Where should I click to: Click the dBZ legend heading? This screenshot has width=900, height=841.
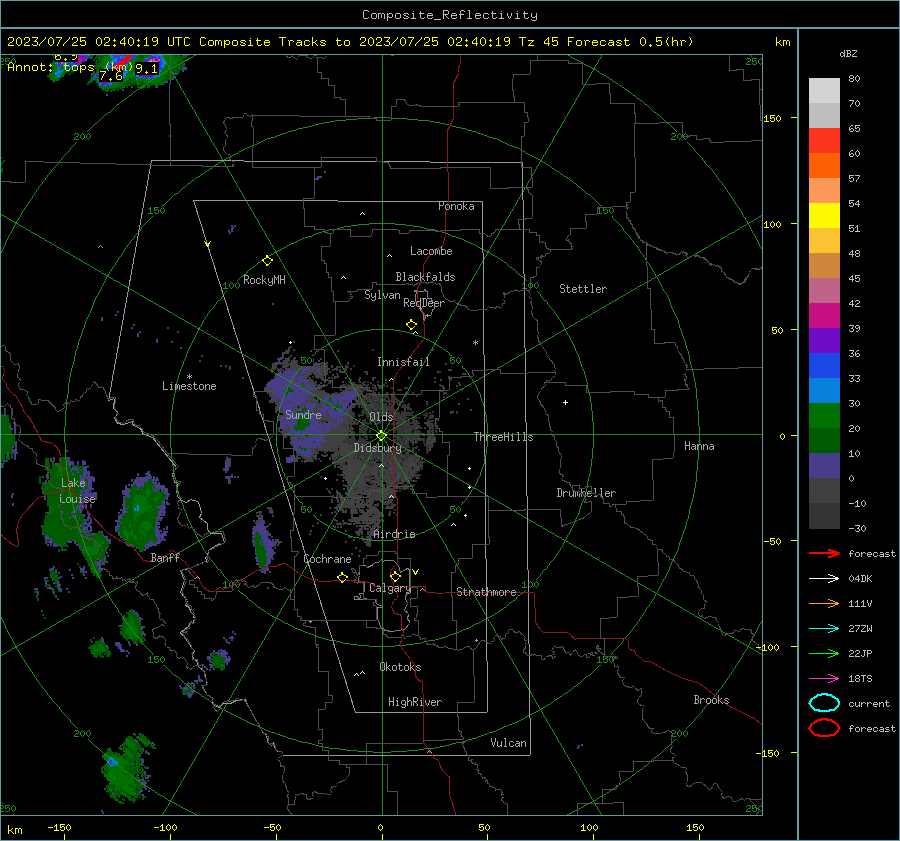click(x=848, y=54)
